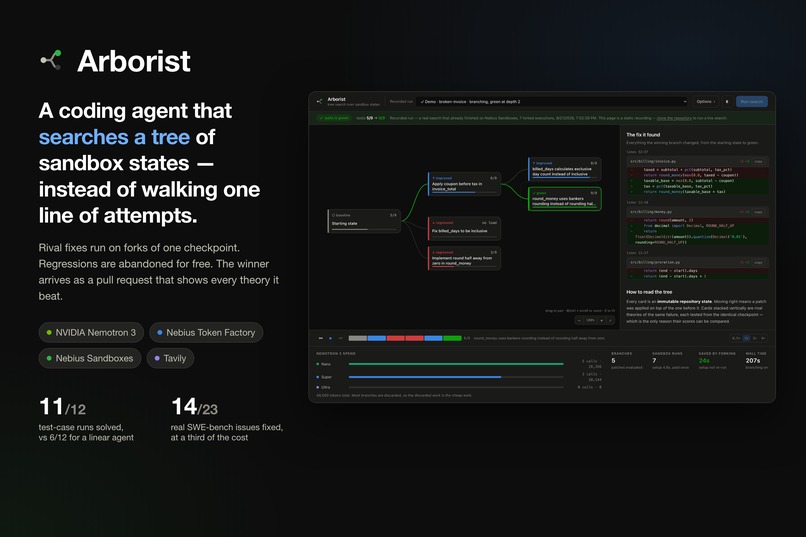Viewport: 806px width, 537px height.
Task: Click the blue Super spend bar
Action: tap(425, 377)
